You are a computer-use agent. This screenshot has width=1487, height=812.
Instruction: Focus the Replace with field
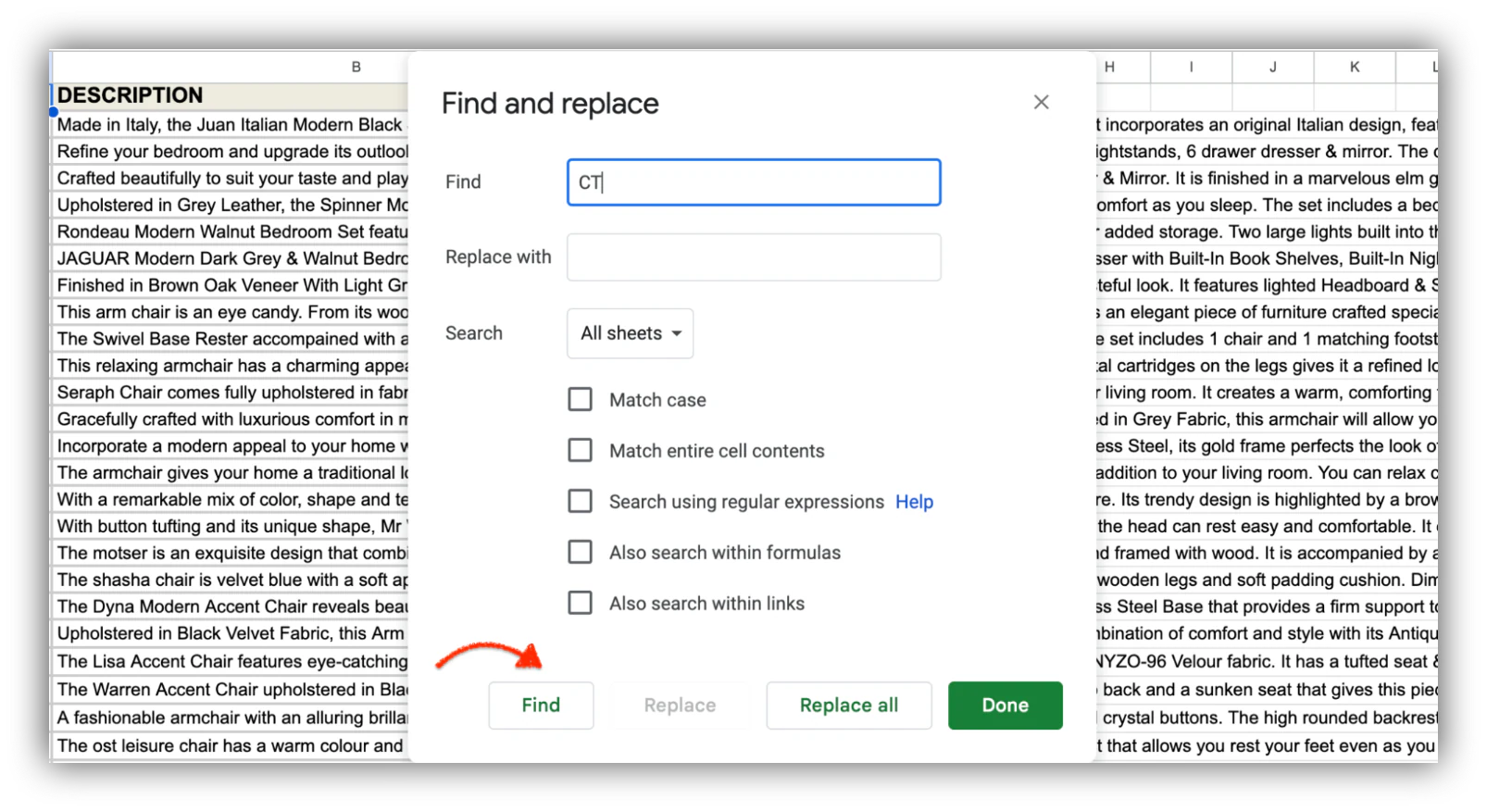coord(754,257)
